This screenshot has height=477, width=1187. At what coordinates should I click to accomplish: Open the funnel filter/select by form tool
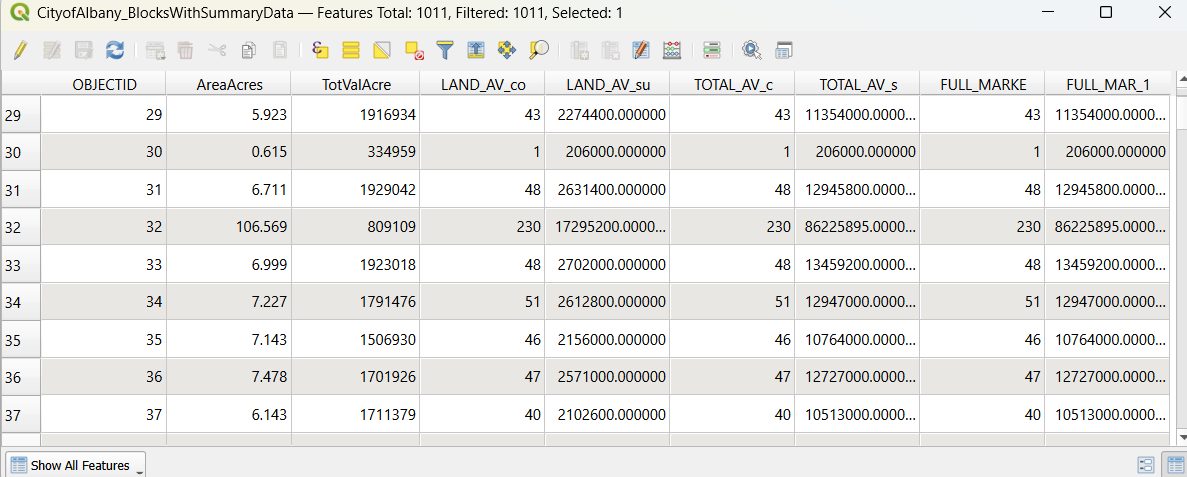point(445,50)
